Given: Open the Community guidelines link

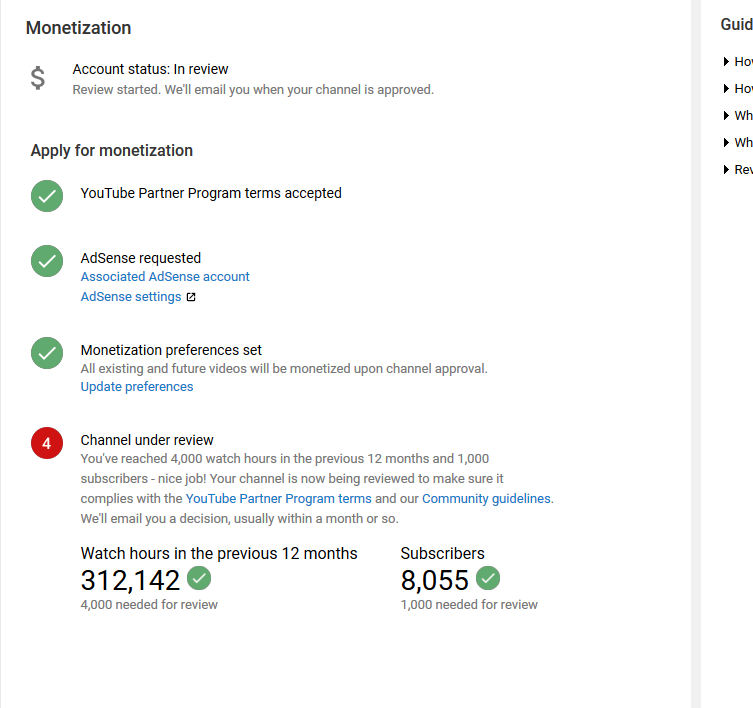Looking at the screenshot, I should [486, 499].
